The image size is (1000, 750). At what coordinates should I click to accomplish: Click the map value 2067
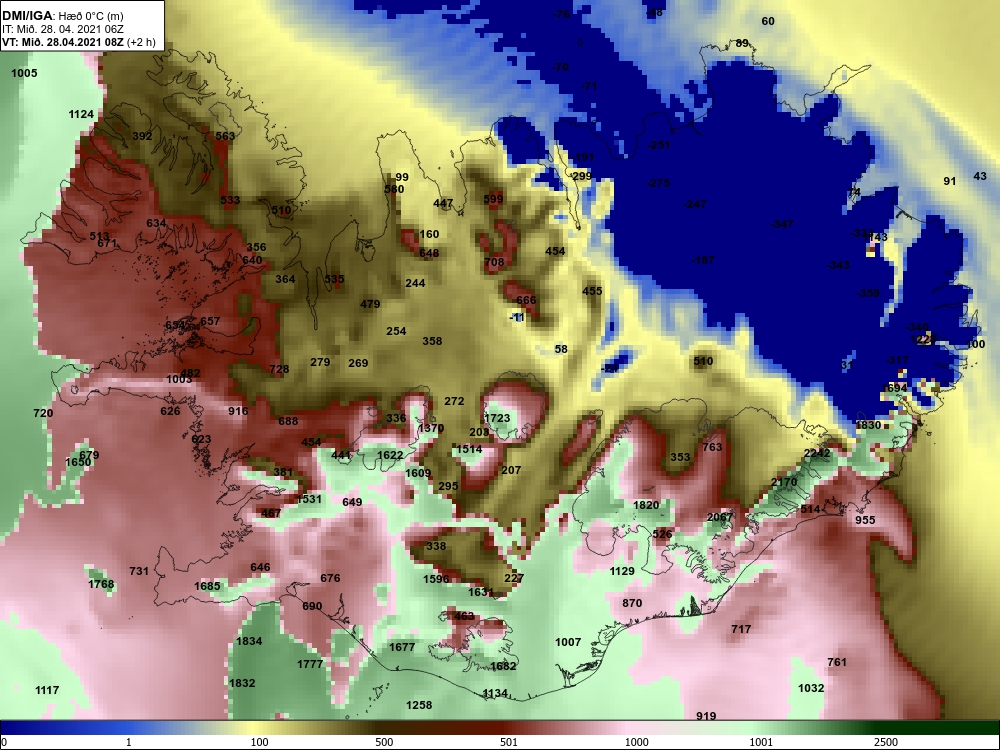720,517
